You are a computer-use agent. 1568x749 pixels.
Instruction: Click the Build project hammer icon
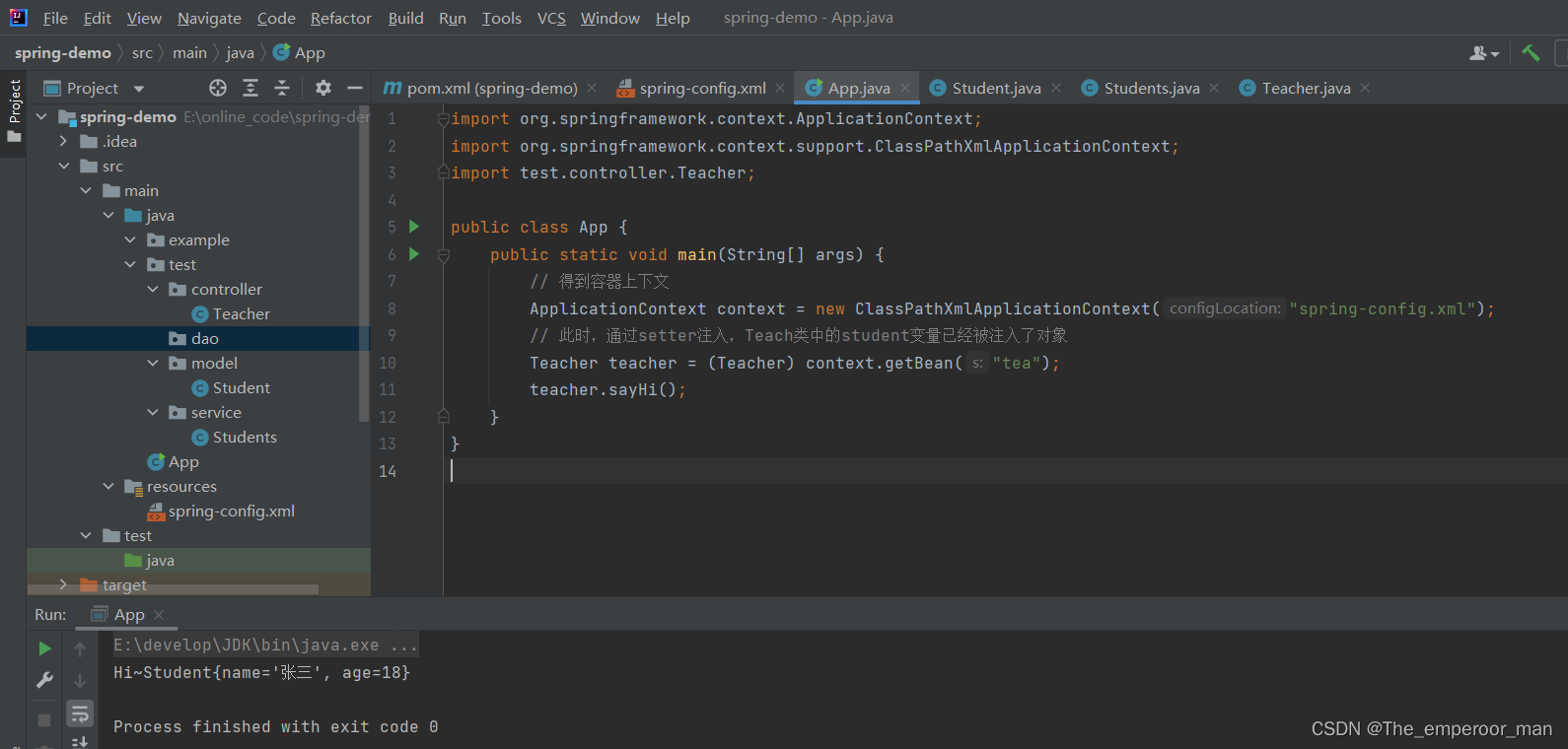1531,53
